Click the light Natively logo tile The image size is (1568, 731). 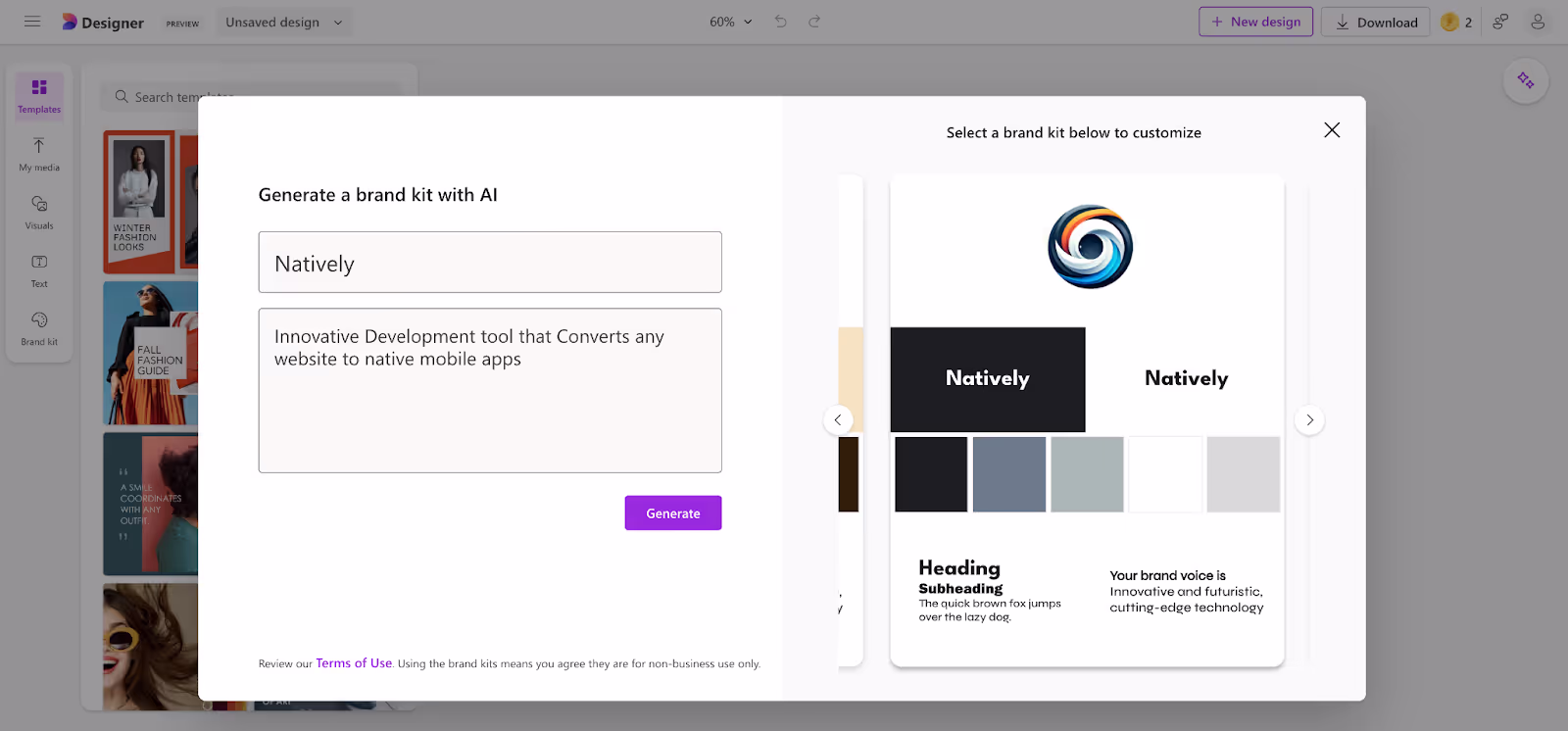click(1186, 379)
